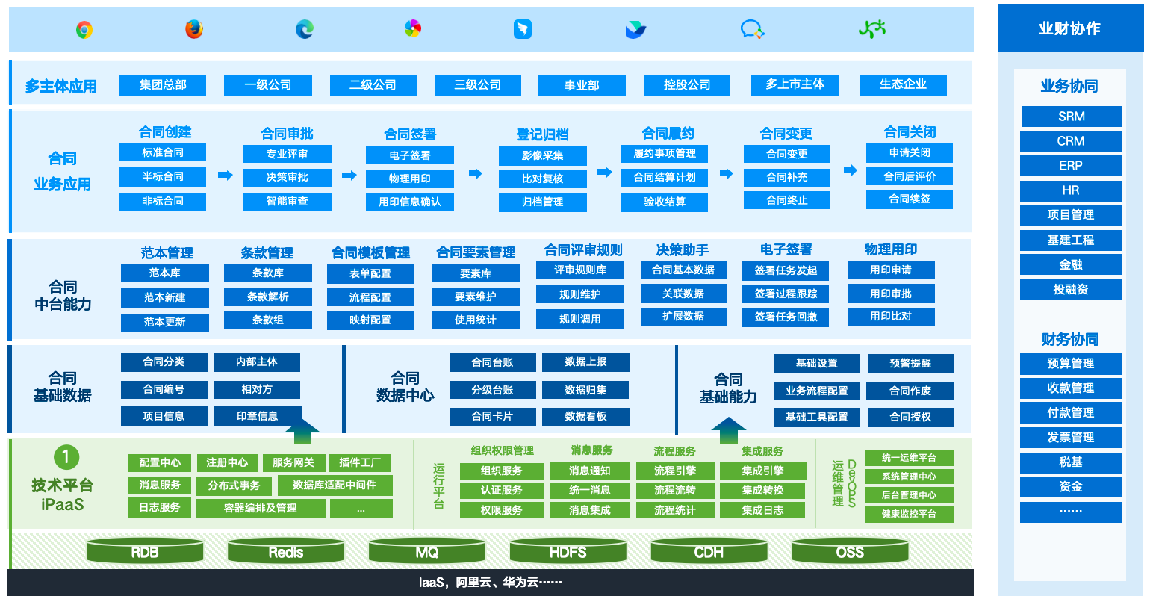Click the 决策审批 box
The height and width of the screenshot is (605, 1153).
(288, 178)
